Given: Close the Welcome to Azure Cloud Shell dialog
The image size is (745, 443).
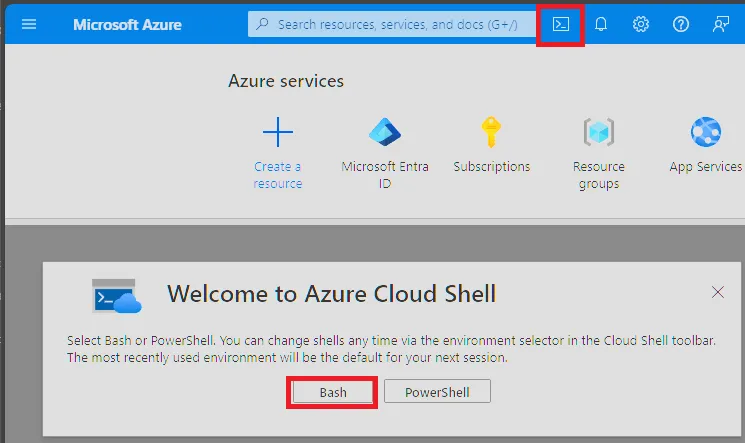Looking at the screenshot, I should (x=717, y=292).
